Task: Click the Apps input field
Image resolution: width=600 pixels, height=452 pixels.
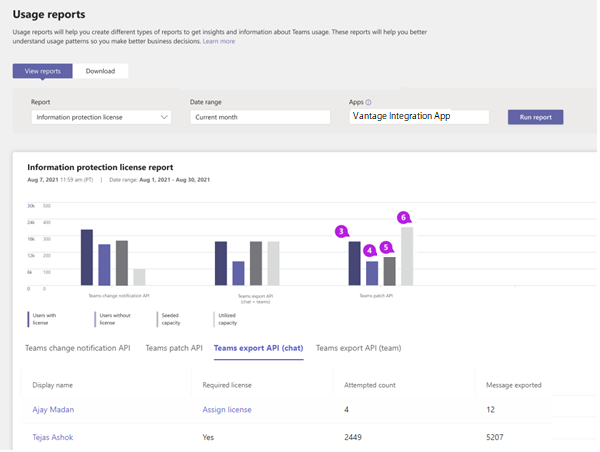Action: (x=419, y=117)
